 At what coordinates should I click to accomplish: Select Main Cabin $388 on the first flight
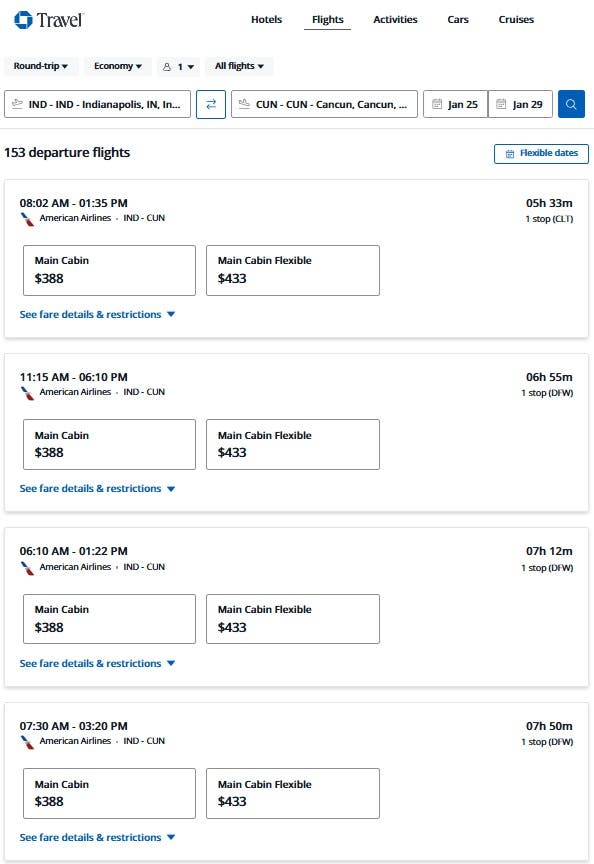[x=109, y=270]
